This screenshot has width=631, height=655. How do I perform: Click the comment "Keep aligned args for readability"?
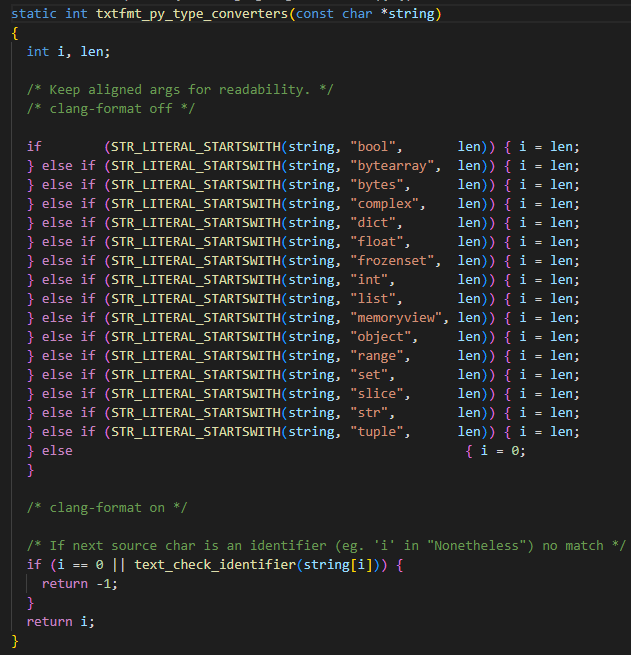(180, 90)
